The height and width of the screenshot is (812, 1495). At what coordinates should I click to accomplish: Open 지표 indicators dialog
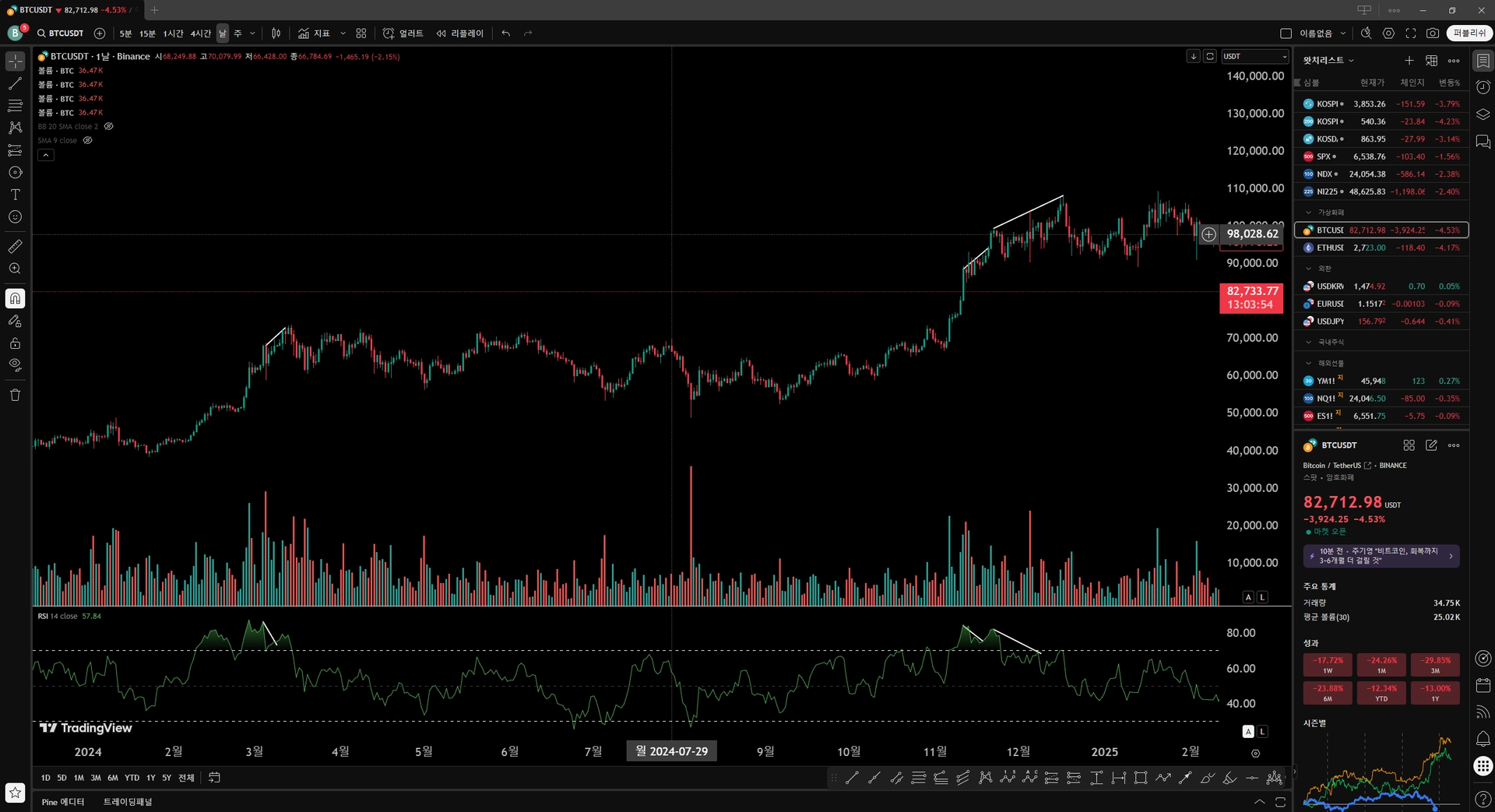click(314, 33)
